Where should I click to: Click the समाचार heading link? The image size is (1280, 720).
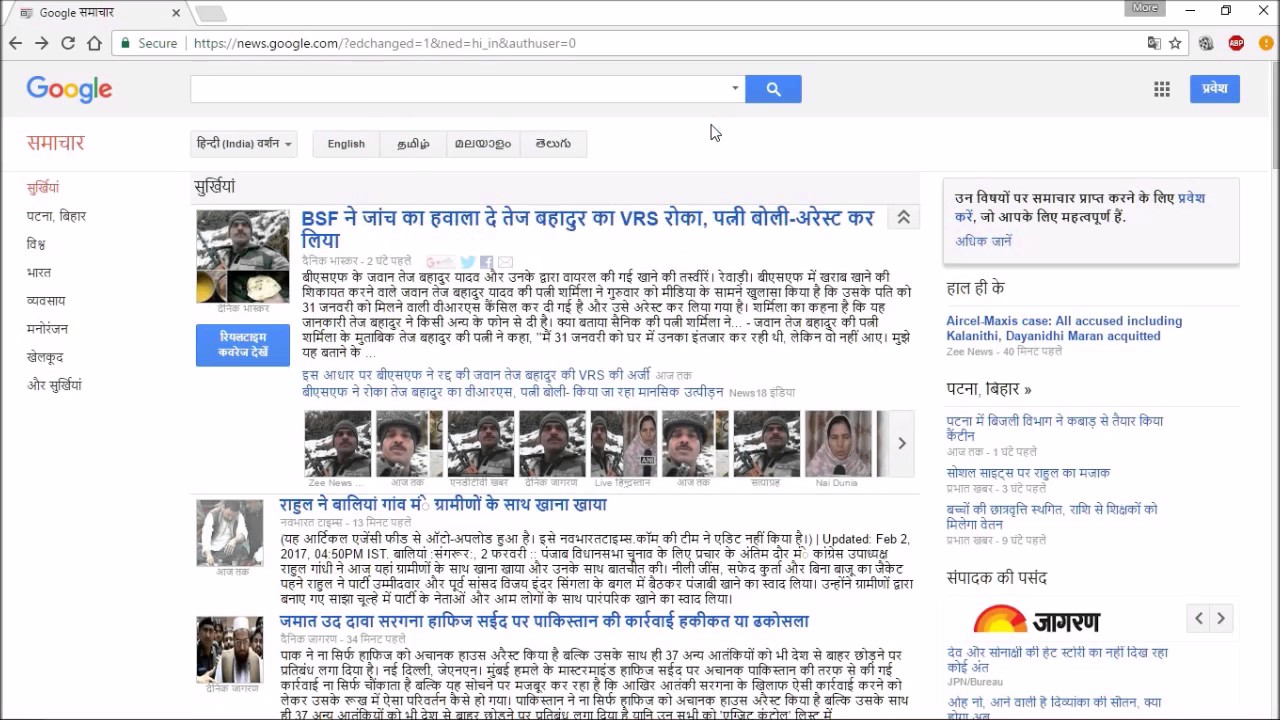tap(56, 143)
